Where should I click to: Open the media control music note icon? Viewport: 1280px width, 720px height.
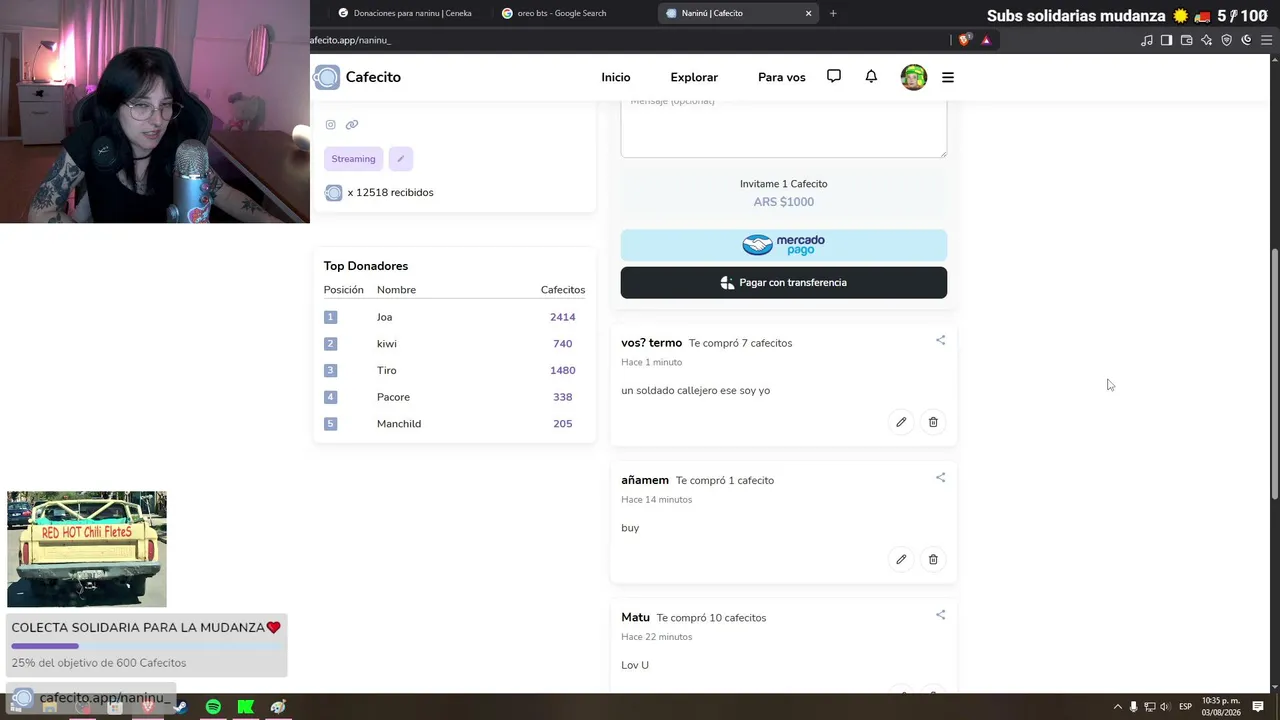pyautogui.click(x=1147, y=40)
